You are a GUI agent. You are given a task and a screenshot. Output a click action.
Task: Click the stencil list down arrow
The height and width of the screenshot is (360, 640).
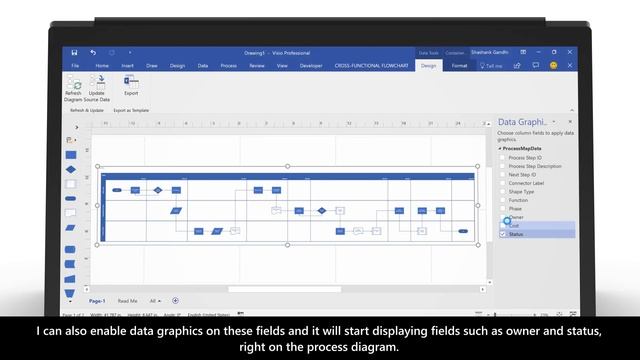click(x=70, y=302)
